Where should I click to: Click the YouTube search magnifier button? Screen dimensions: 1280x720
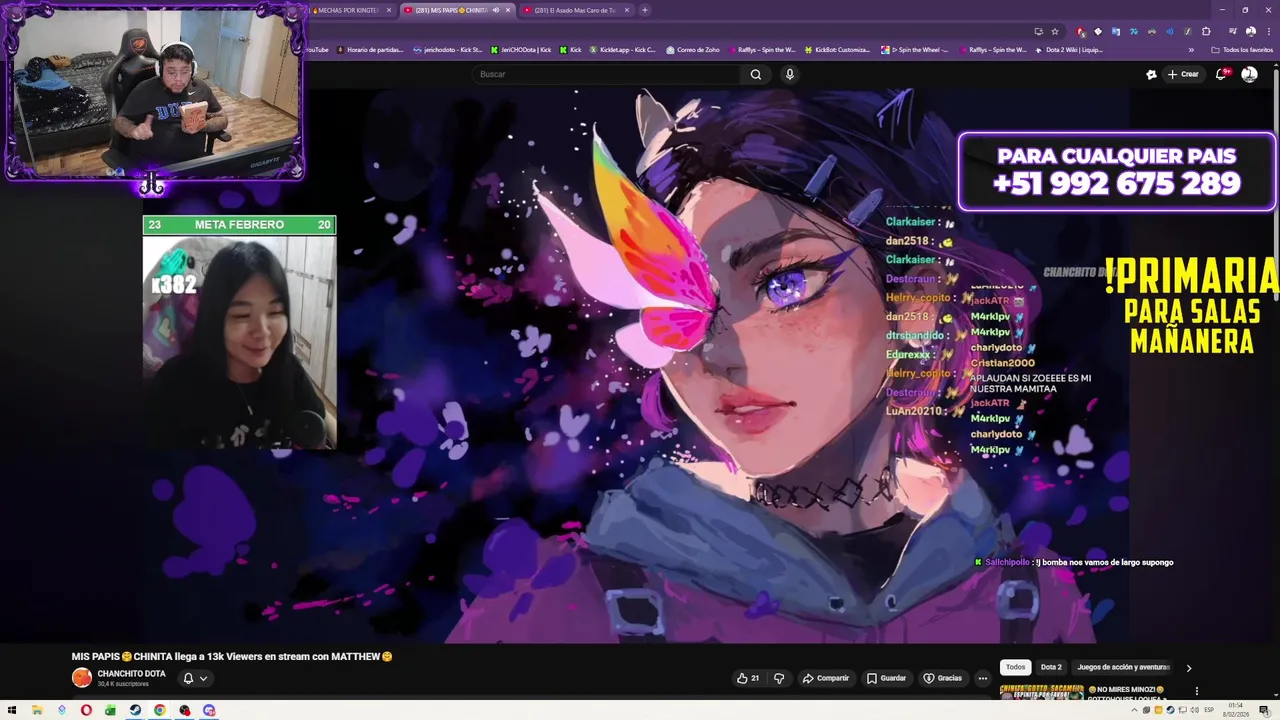(x=756, y=74)
